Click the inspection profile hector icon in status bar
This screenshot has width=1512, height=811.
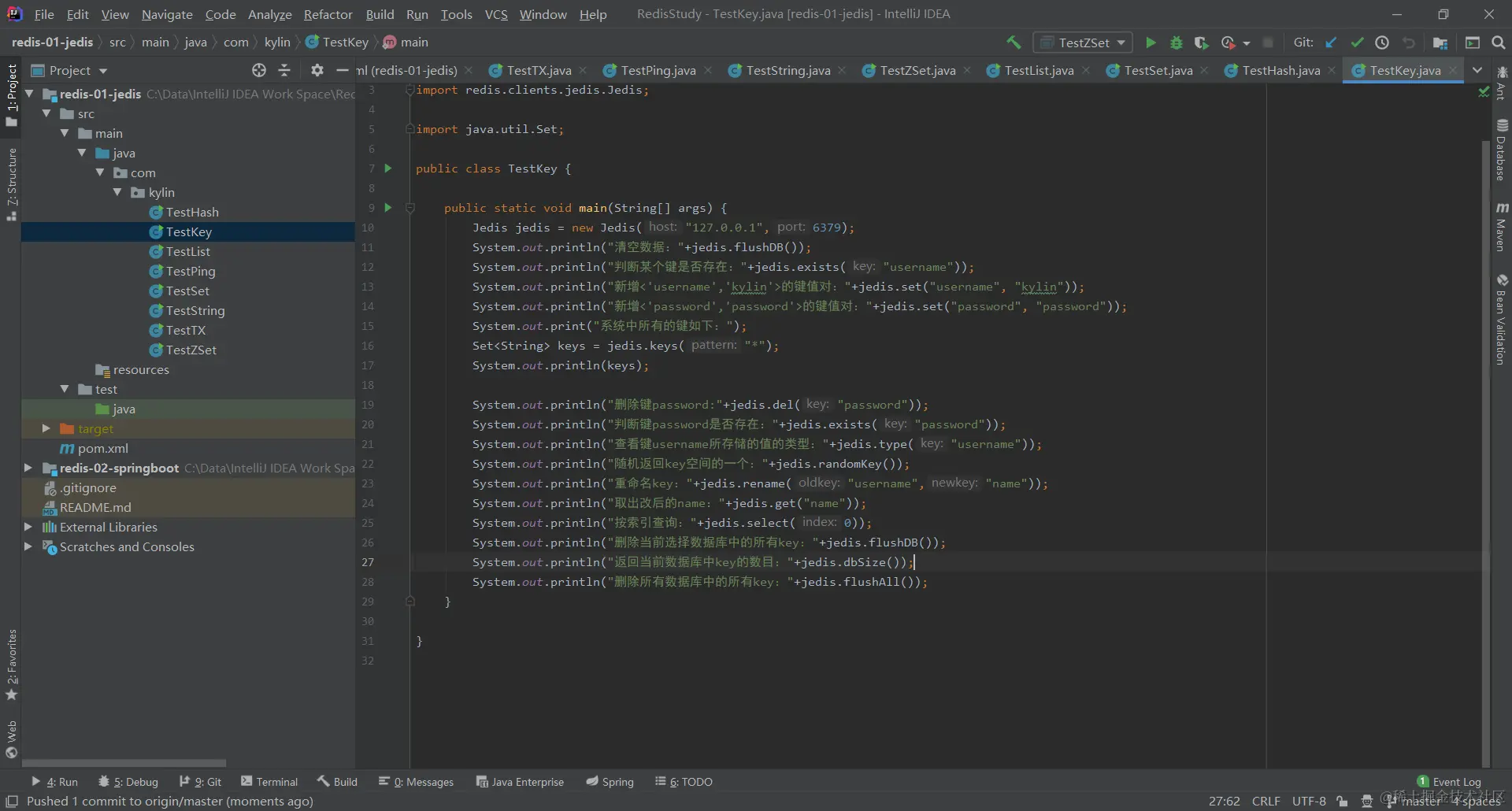pos(1367,802)
